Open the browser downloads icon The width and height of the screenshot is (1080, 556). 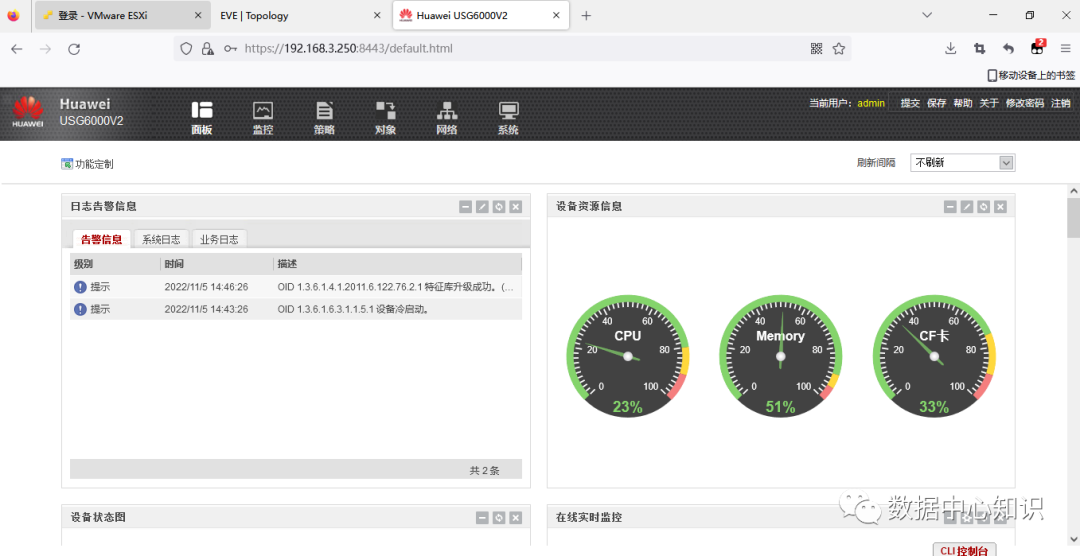pyautogui.click(x=951, y=48)
